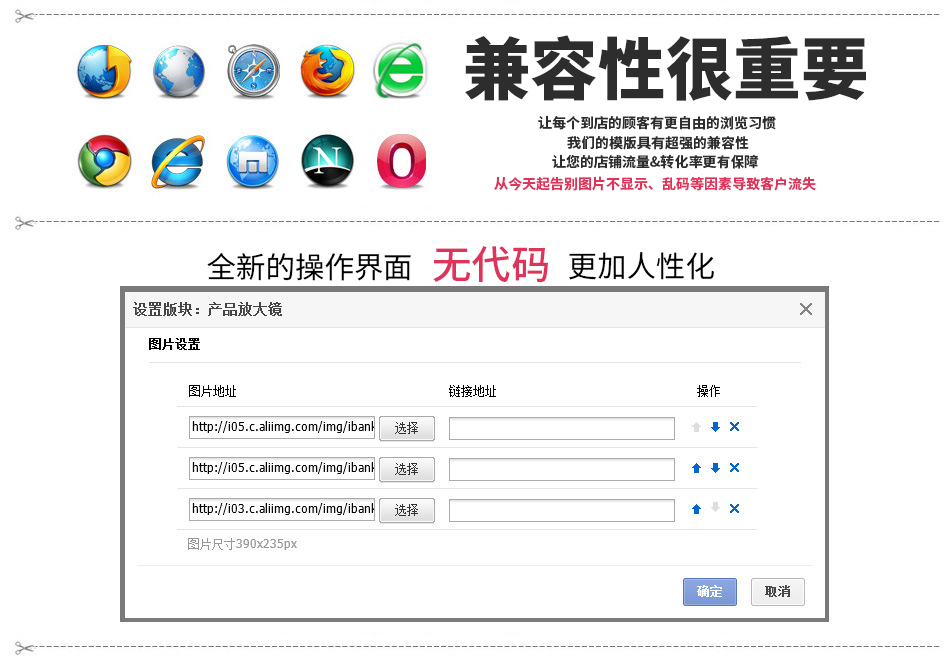Click the Internet Explorer icon
Image resolution: width=950 pixels, height=671 pixels.
tap(178, 162)
